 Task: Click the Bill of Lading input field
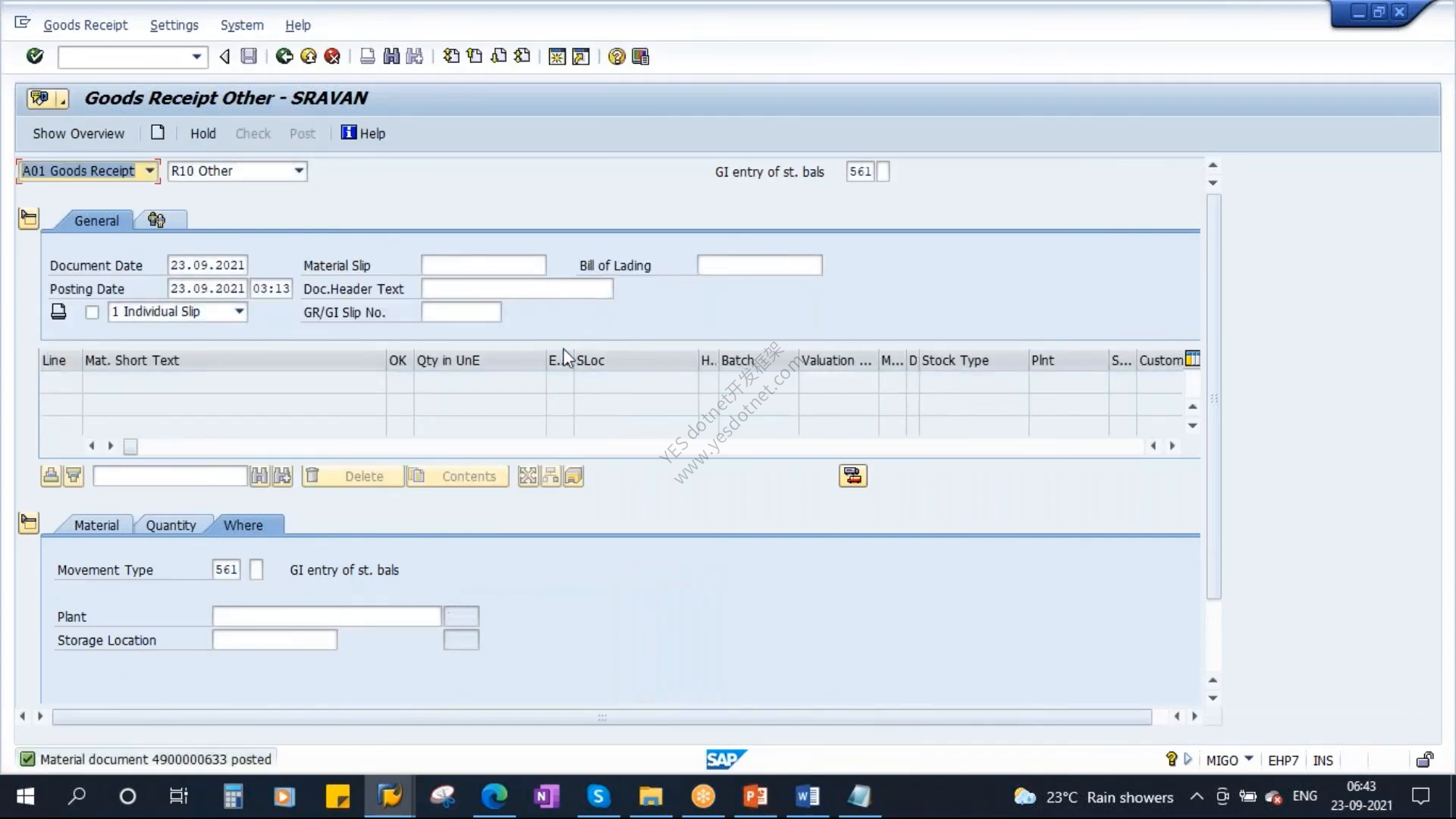coord(759,265)
